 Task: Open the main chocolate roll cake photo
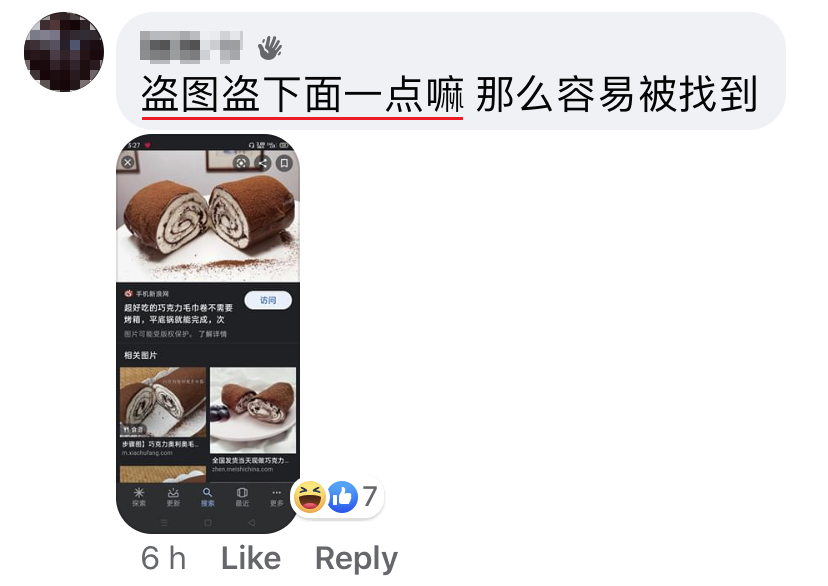pos(208,216)
